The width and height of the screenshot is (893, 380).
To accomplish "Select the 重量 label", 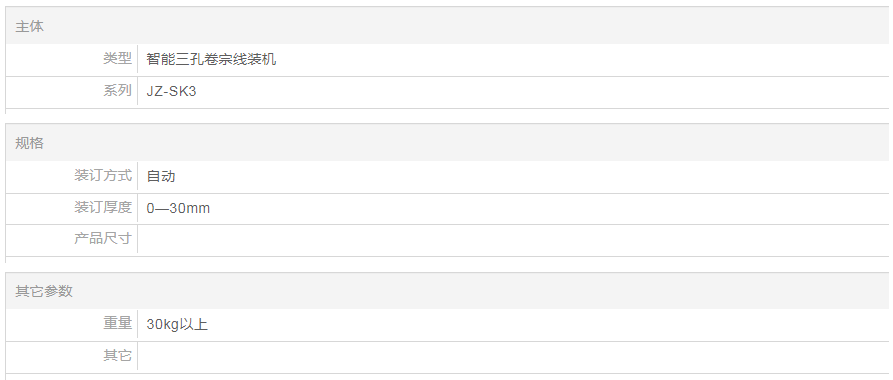I will click(117, 324).
